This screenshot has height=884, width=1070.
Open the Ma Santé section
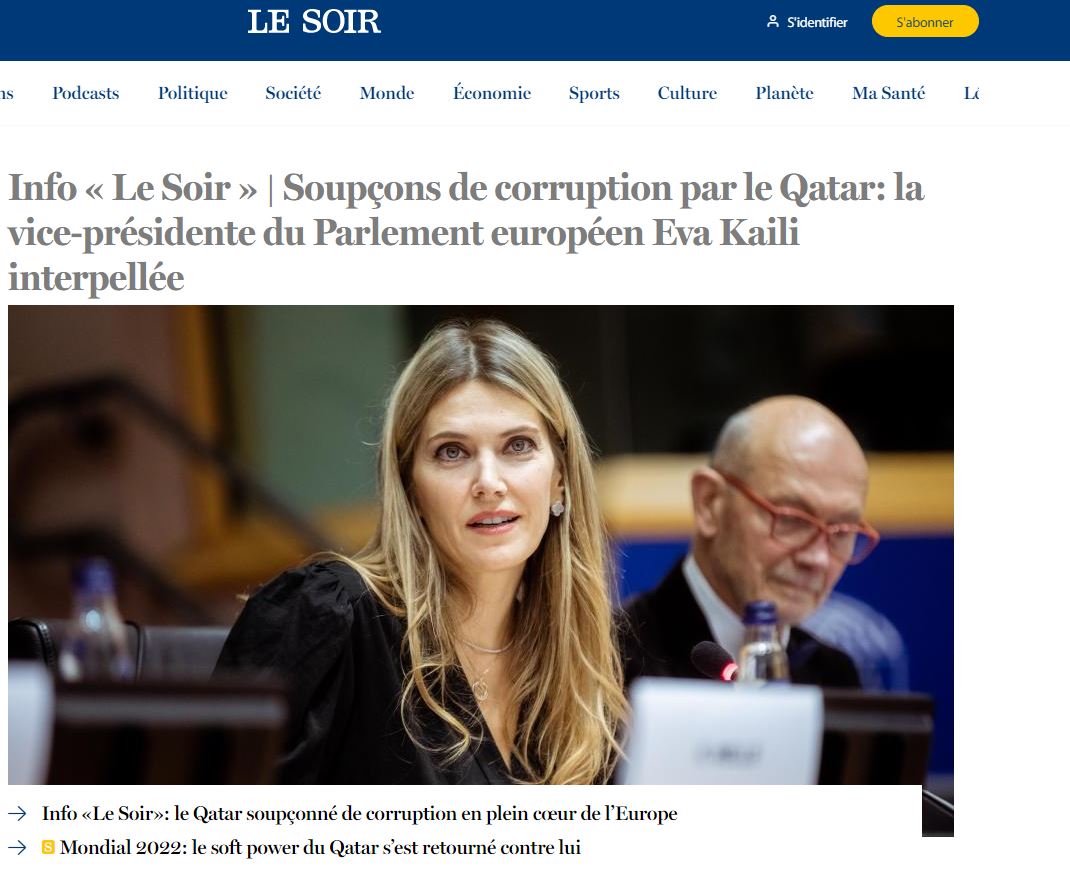coord(888,93)
